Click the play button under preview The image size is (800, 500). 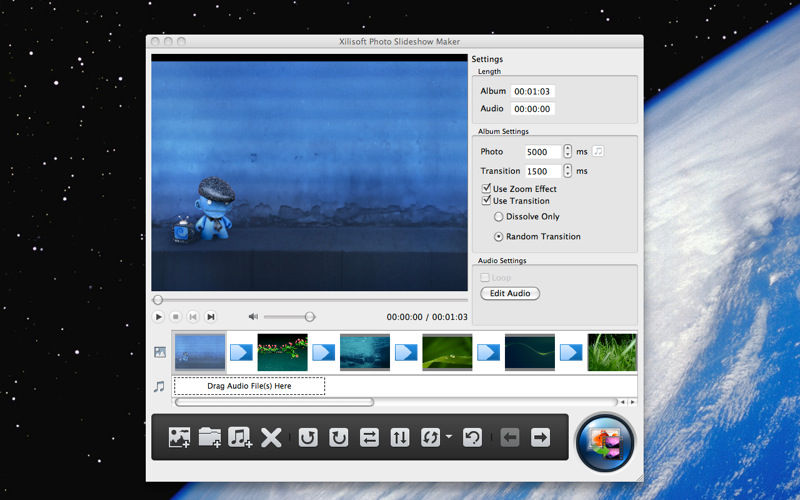pos(159,317)
